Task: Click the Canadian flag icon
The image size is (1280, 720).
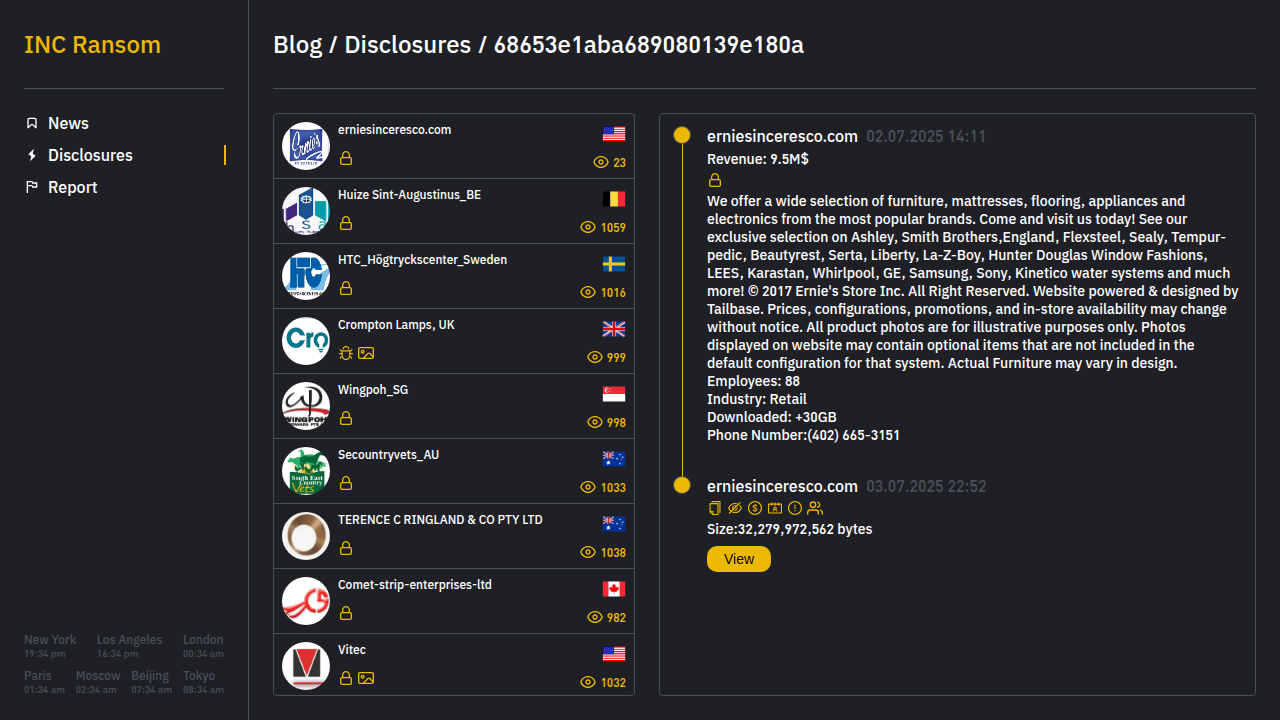Action: click(x=614, y=589)
